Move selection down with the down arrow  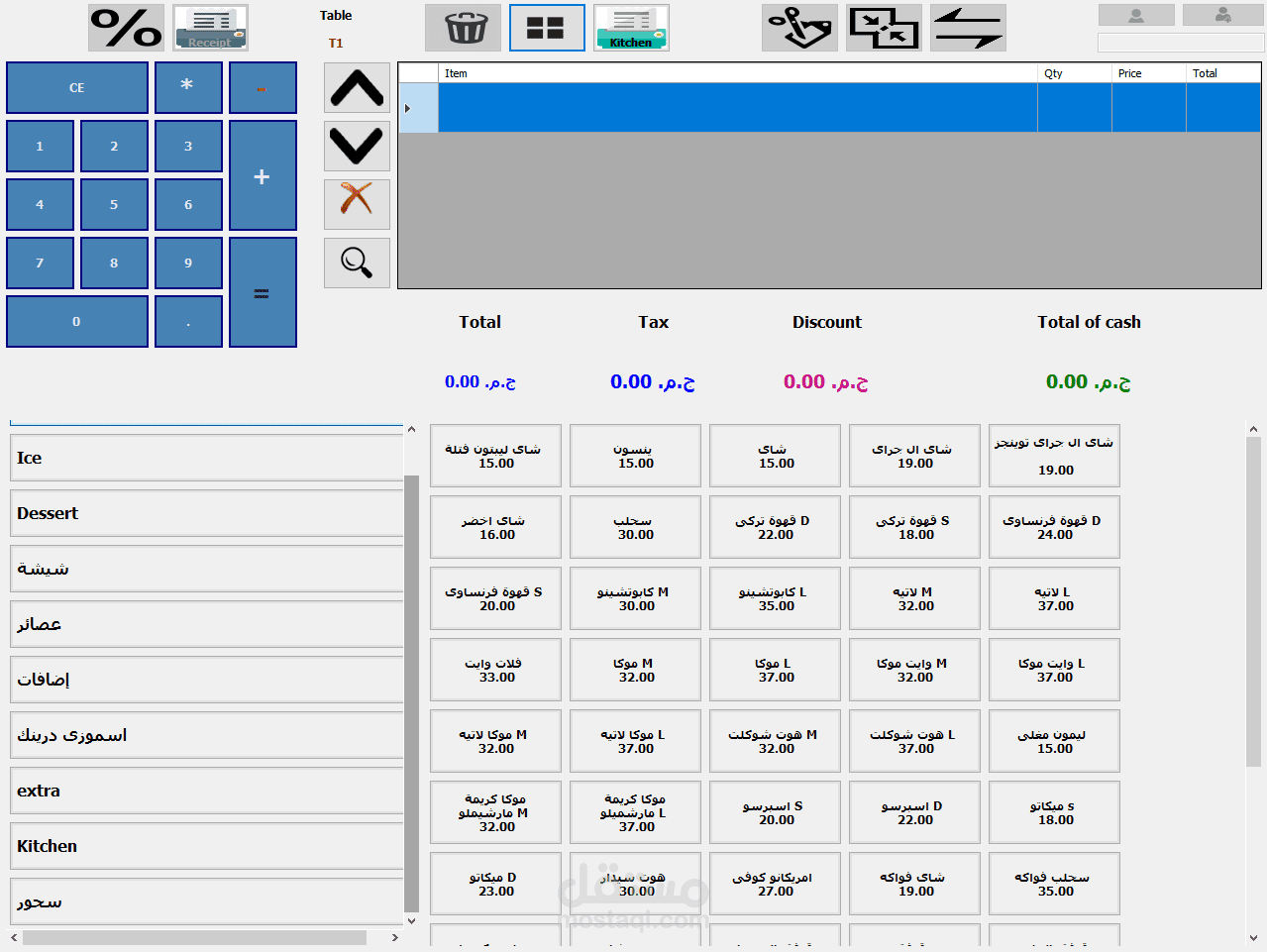pos(357,147)
